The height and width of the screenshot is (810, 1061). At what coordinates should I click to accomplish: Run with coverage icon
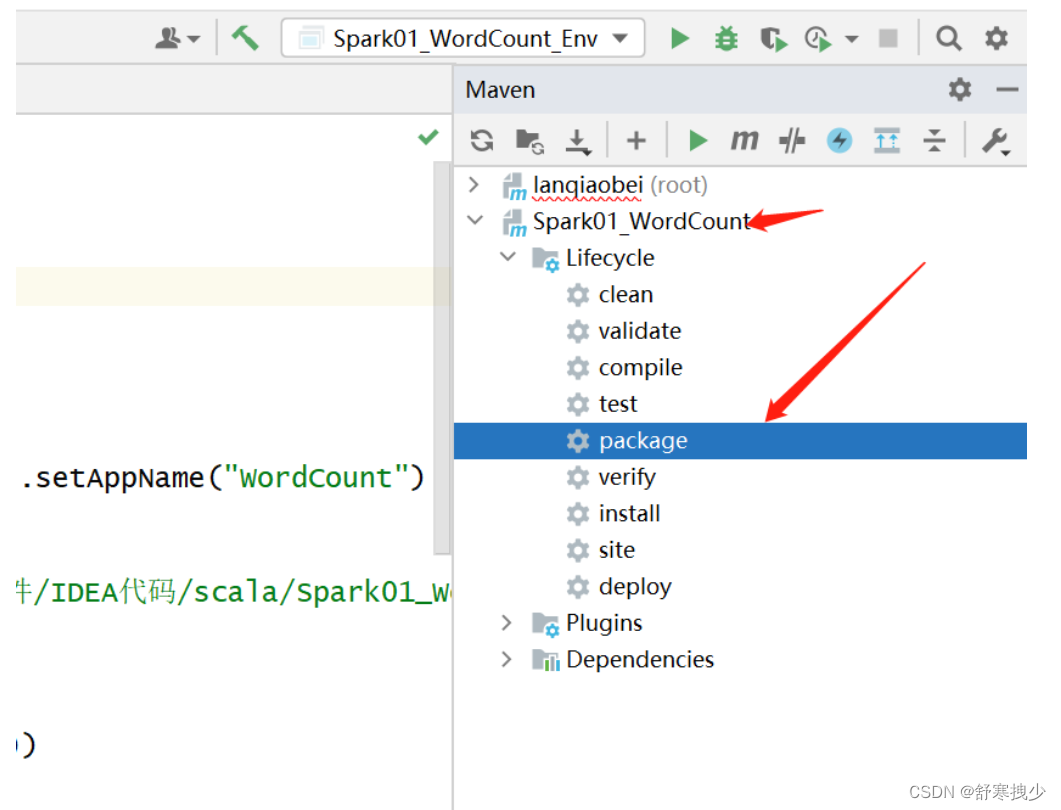[773, 39]
